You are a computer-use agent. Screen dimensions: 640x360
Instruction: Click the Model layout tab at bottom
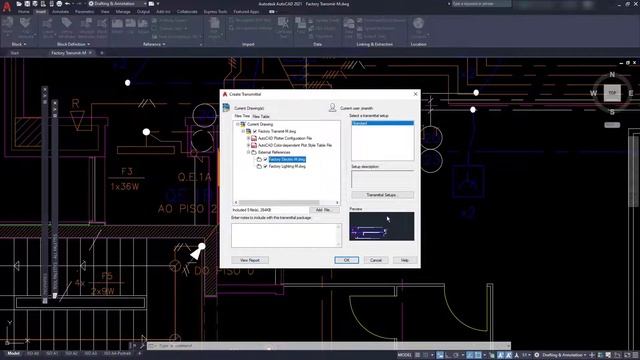pyautogui.click(x=13, y=353)
